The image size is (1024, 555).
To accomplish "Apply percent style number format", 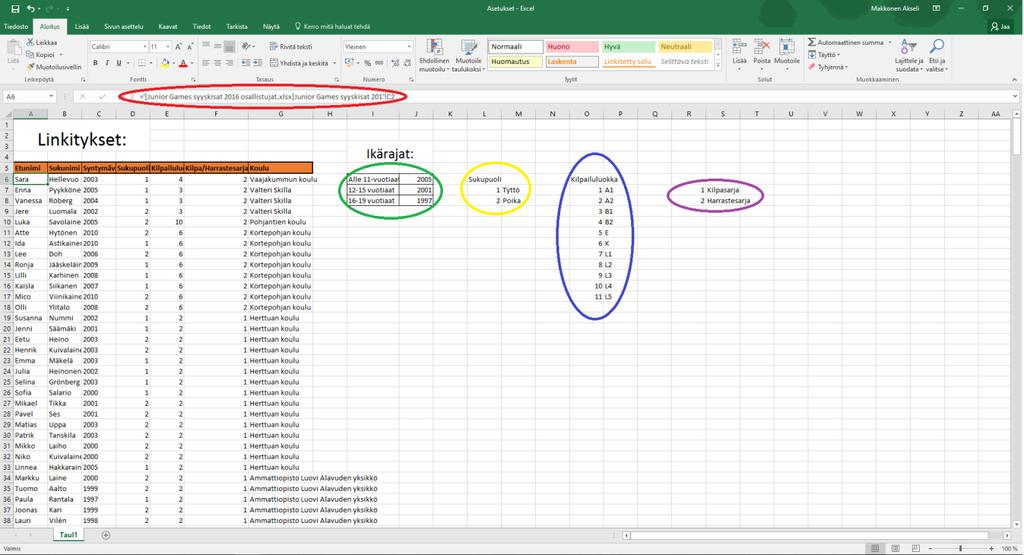I will [x=367, y=63].
